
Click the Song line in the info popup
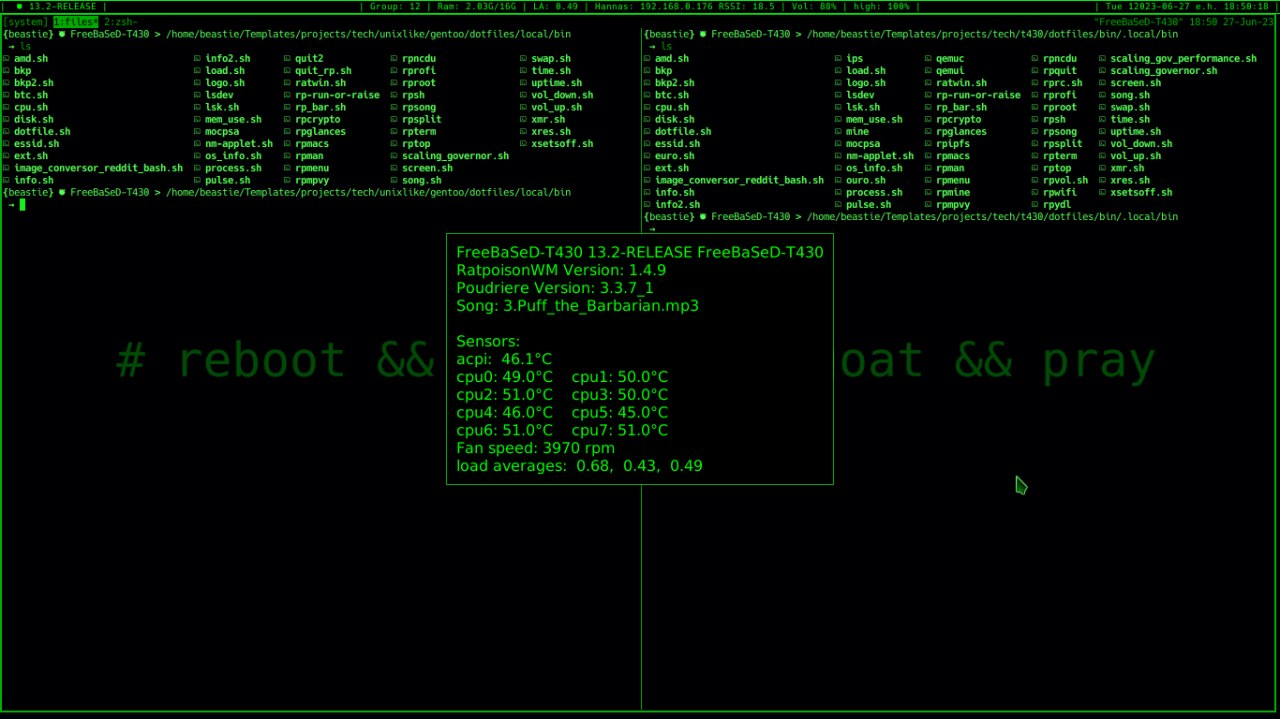point(577,306)
